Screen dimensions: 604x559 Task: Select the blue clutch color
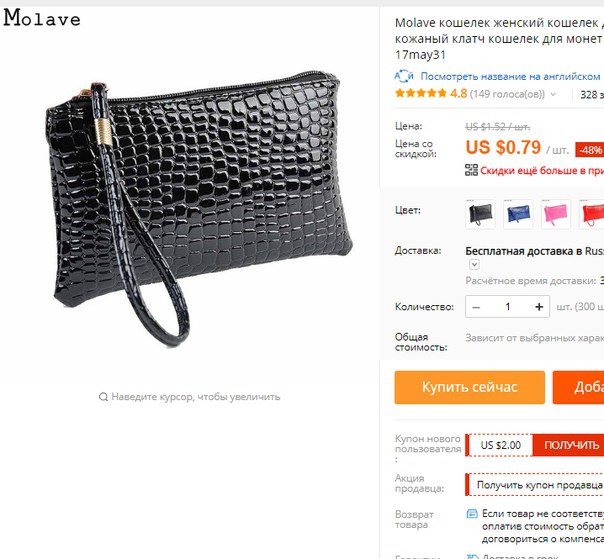pos(518,214)
